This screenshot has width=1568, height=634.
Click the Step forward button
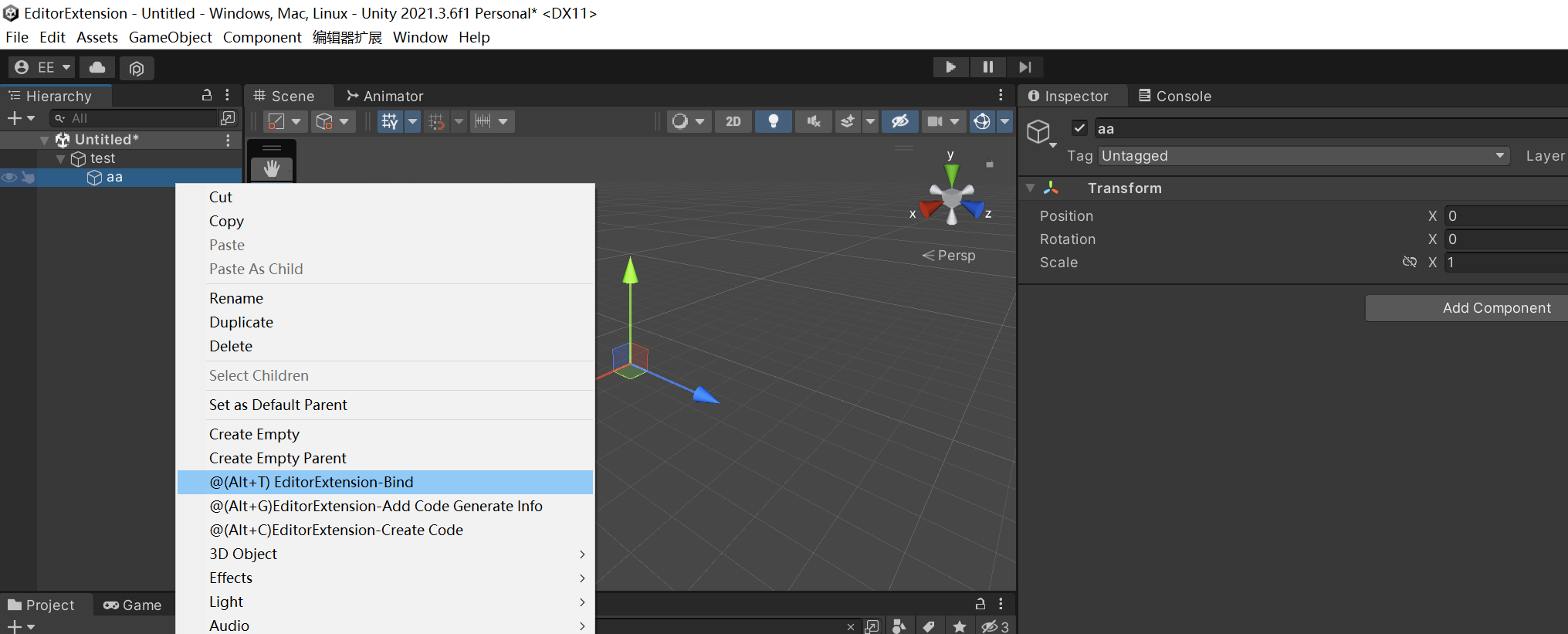pos(1024,67)
